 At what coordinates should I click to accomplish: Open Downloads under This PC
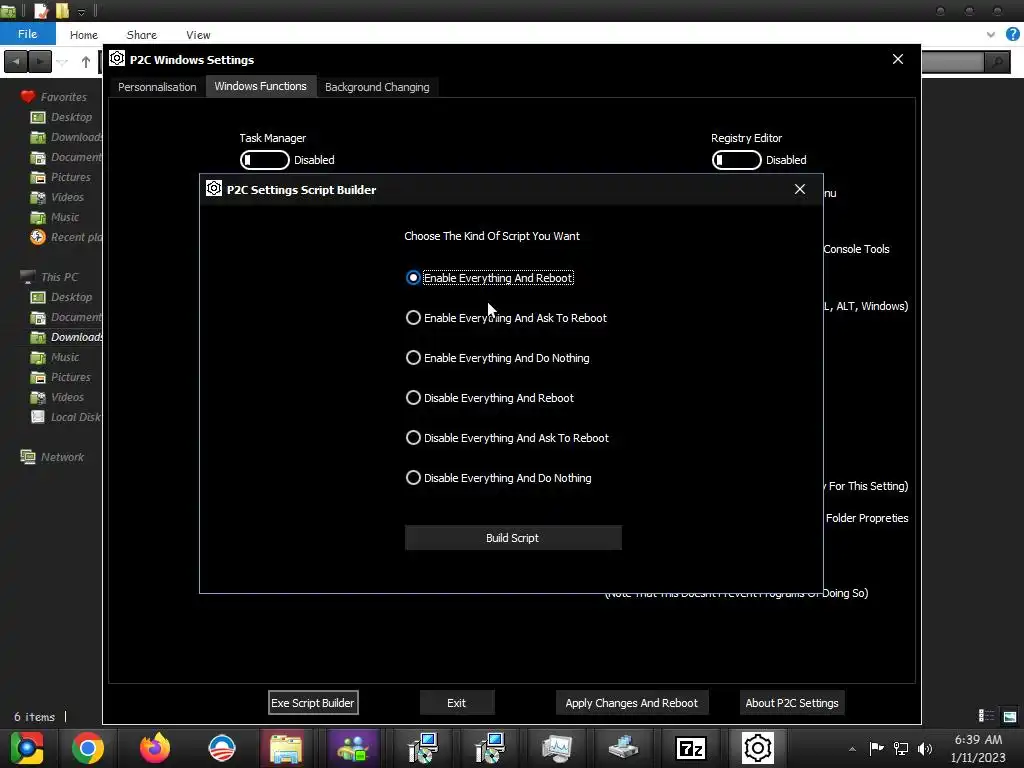[67, 337]
